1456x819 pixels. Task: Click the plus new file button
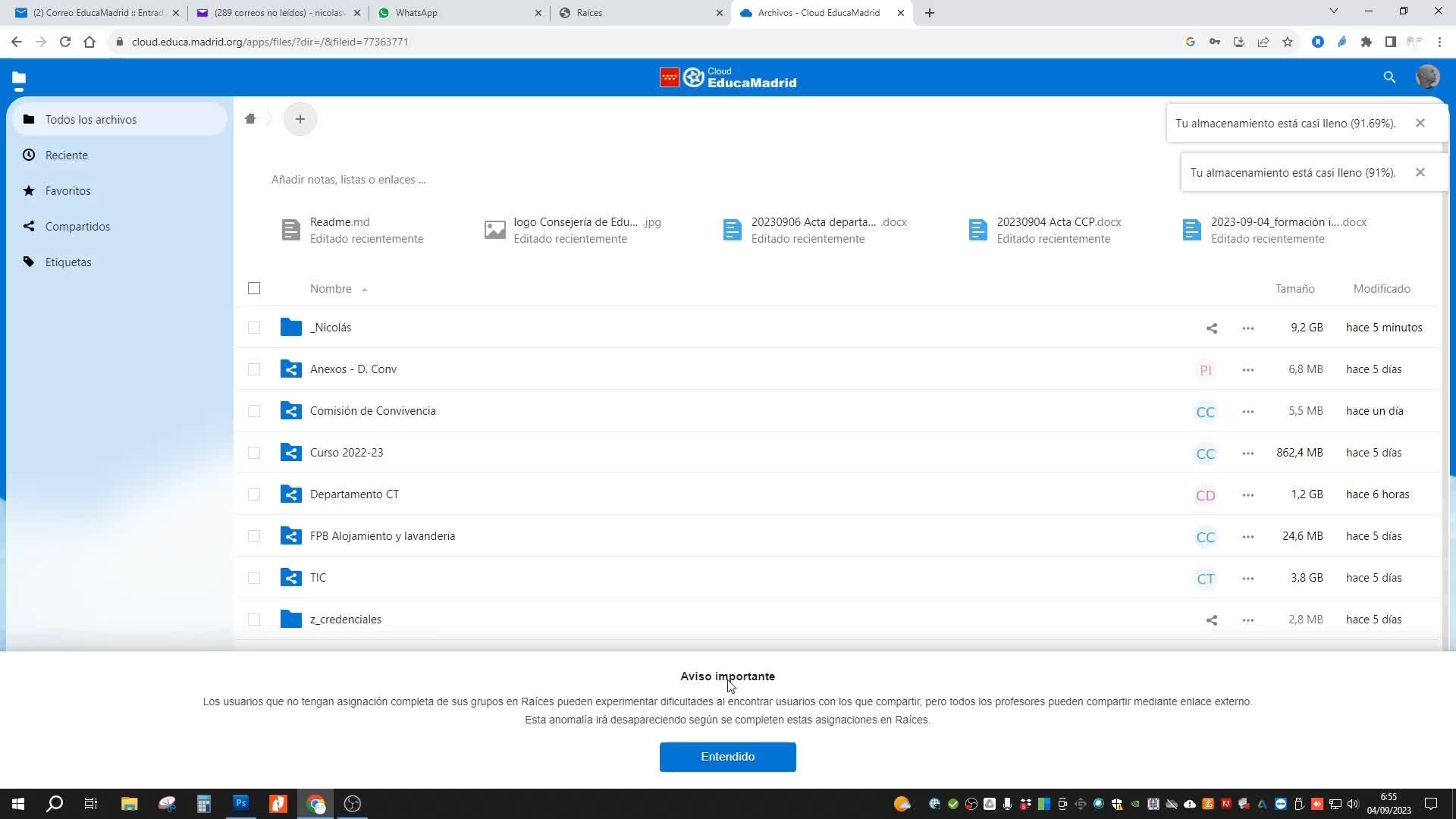[x=300, y=119]
